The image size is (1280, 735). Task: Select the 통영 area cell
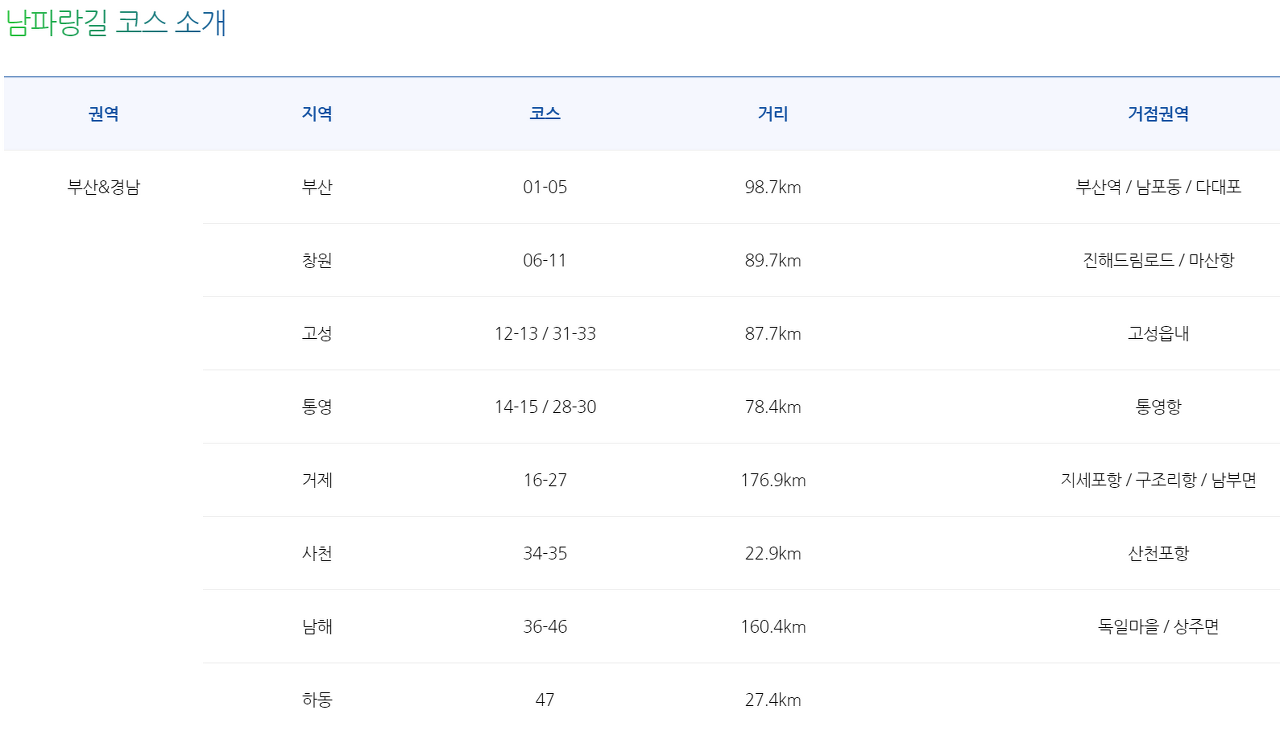[317, 407]
